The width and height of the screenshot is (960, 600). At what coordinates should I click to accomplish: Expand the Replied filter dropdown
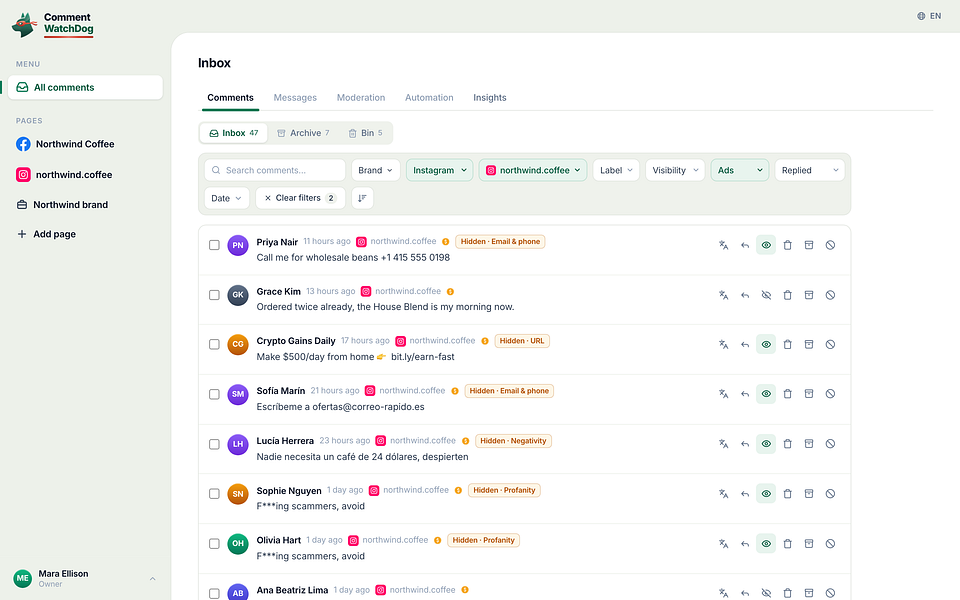click(x=809, y=170)
